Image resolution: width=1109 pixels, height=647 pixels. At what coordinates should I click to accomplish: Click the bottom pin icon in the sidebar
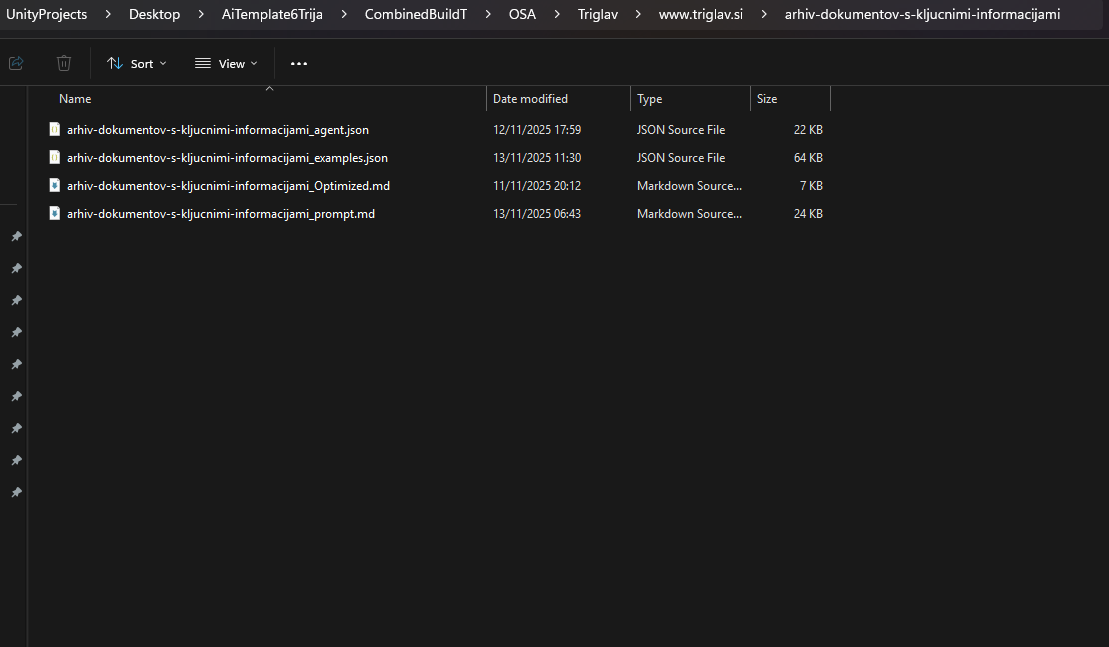[16, 491]
